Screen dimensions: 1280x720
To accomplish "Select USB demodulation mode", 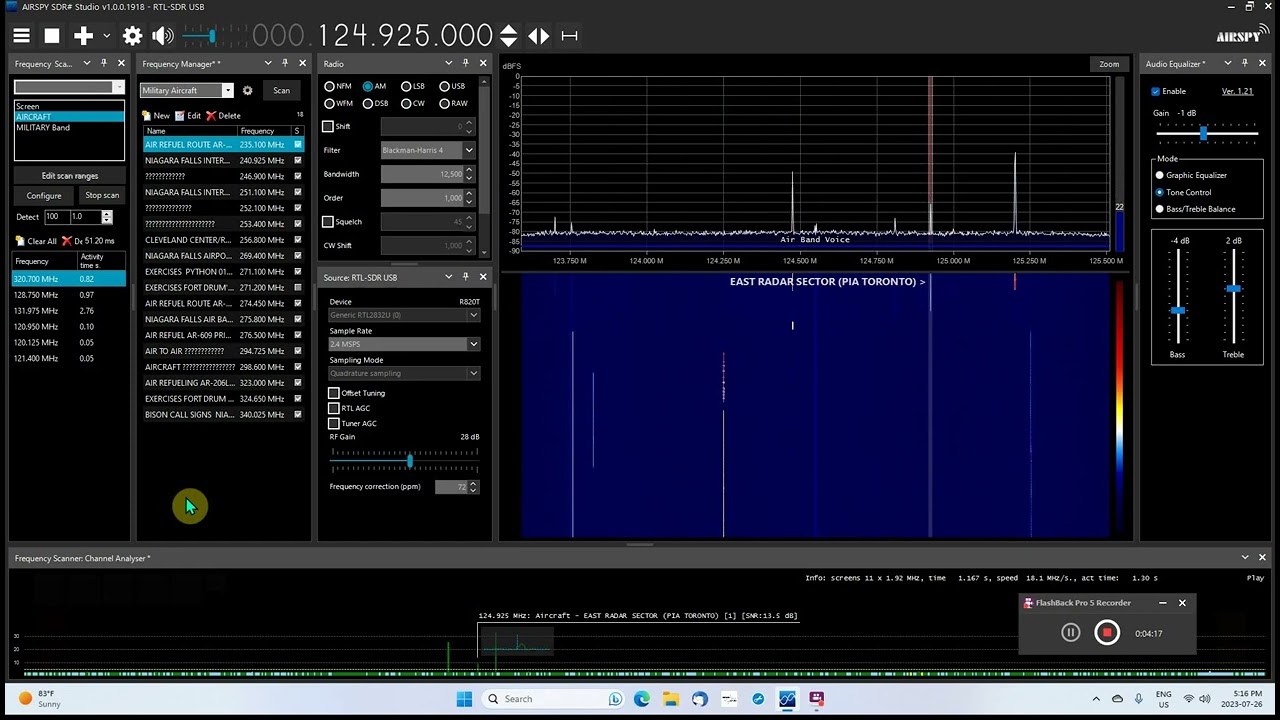I will click(452, 86).
